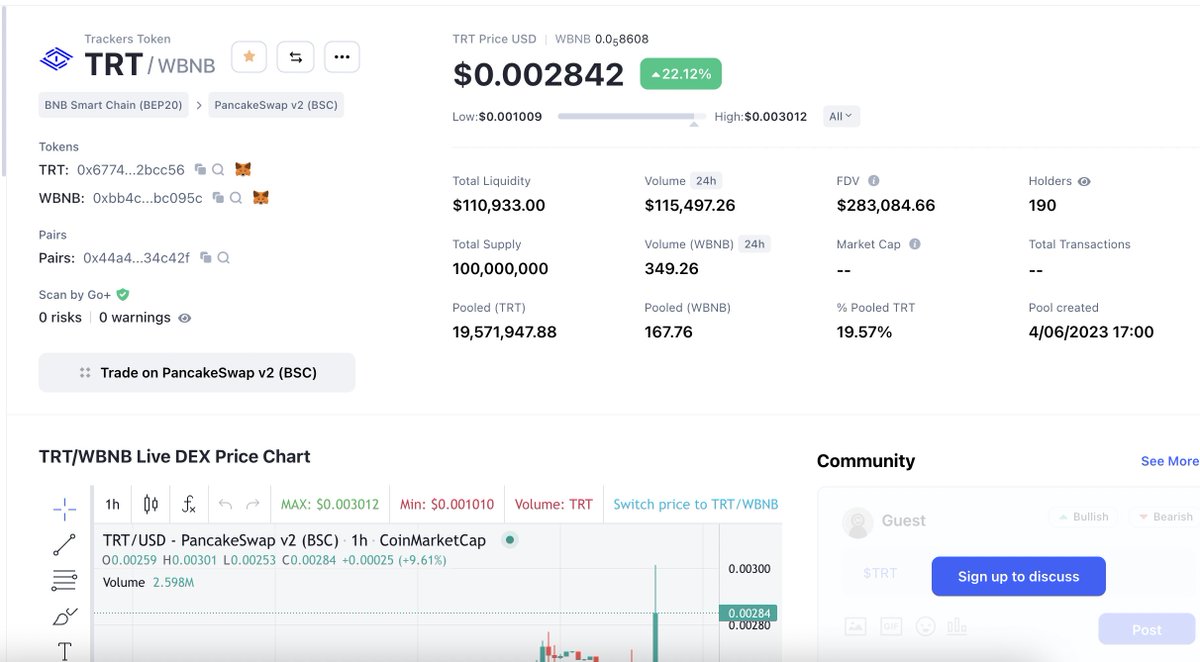The width and height of the screenshot is (1200, 662).
Task: Select the Fibonacci retracement lines tool
Action: [64, 580]
